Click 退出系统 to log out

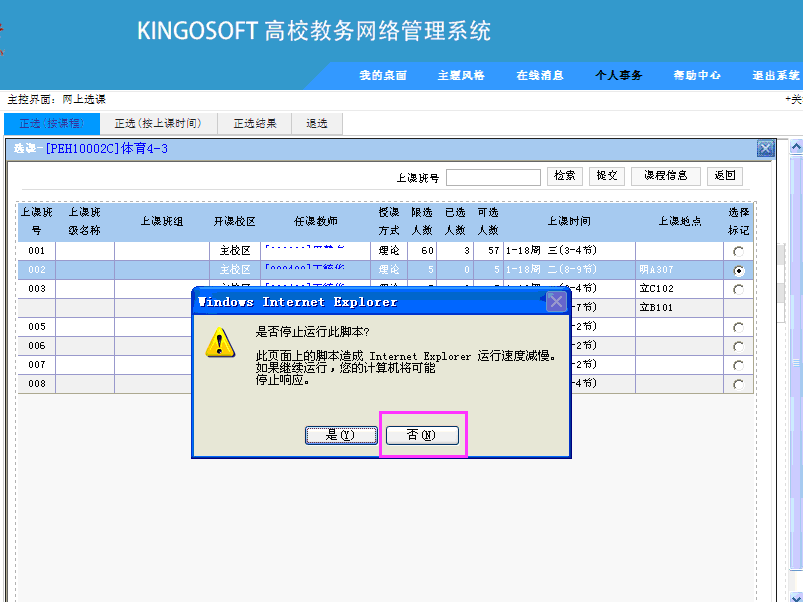[x=776, y=76]
